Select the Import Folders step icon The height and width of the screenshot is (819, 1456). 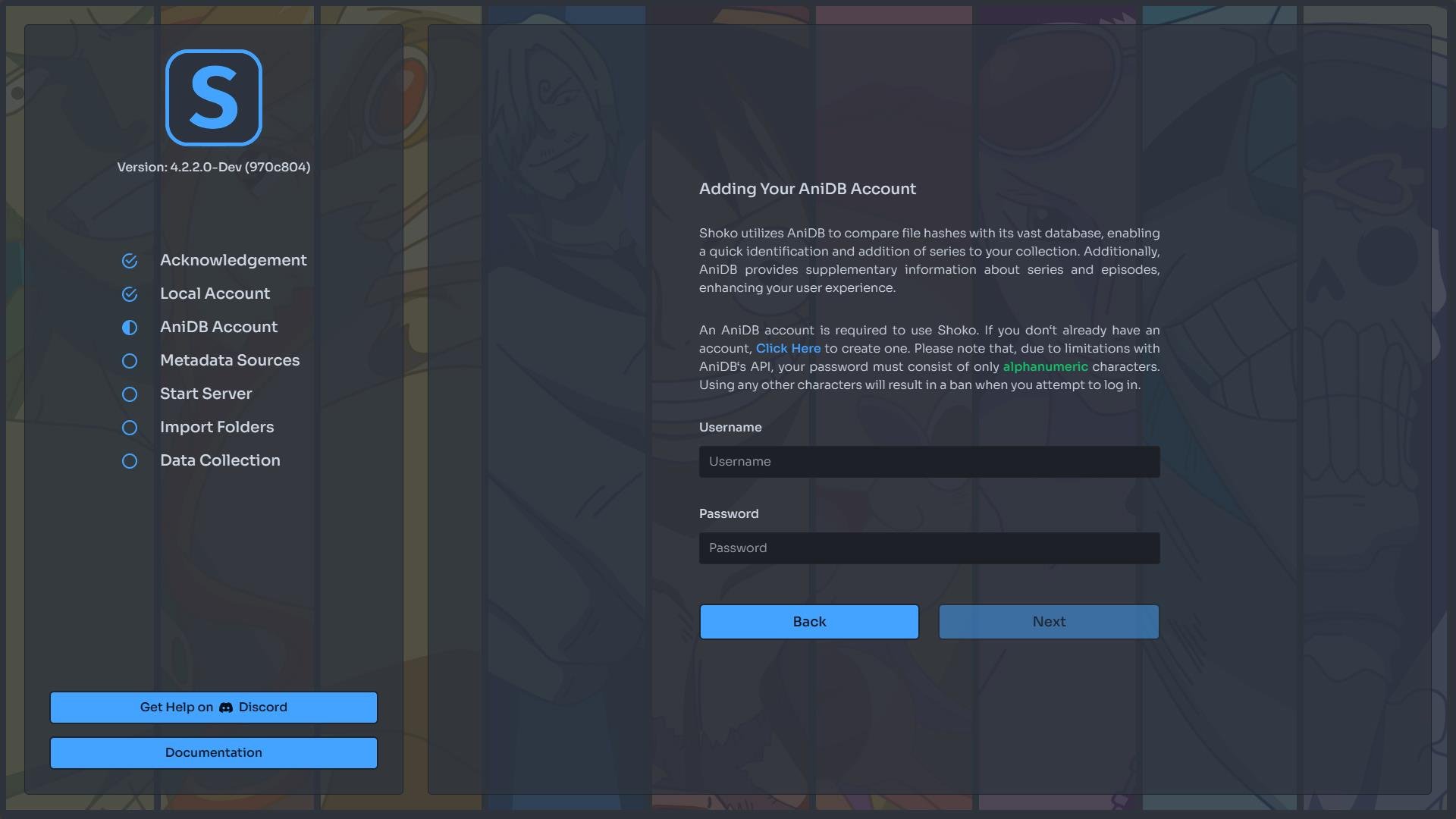pos(129,427)
